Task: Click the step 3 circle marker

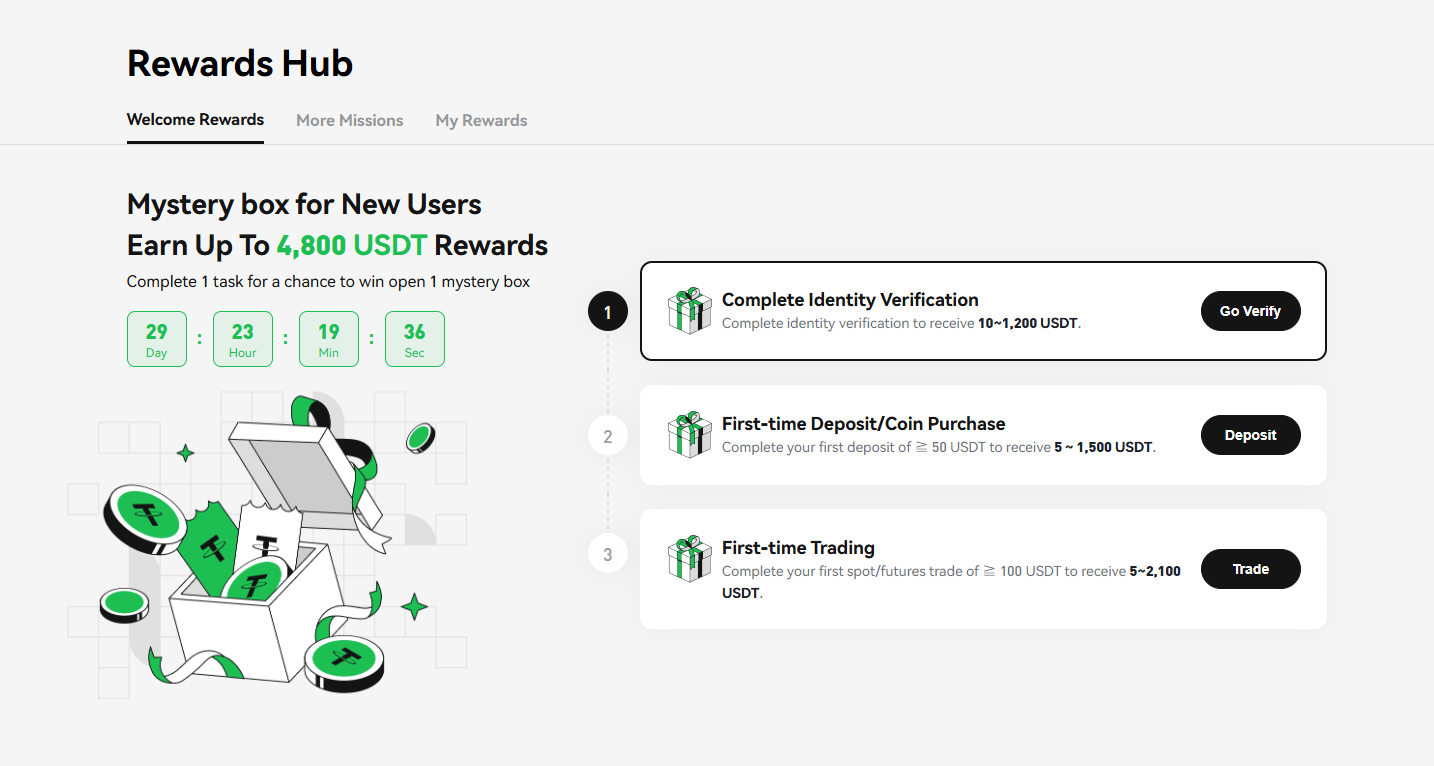Action: tap(607, 553)
